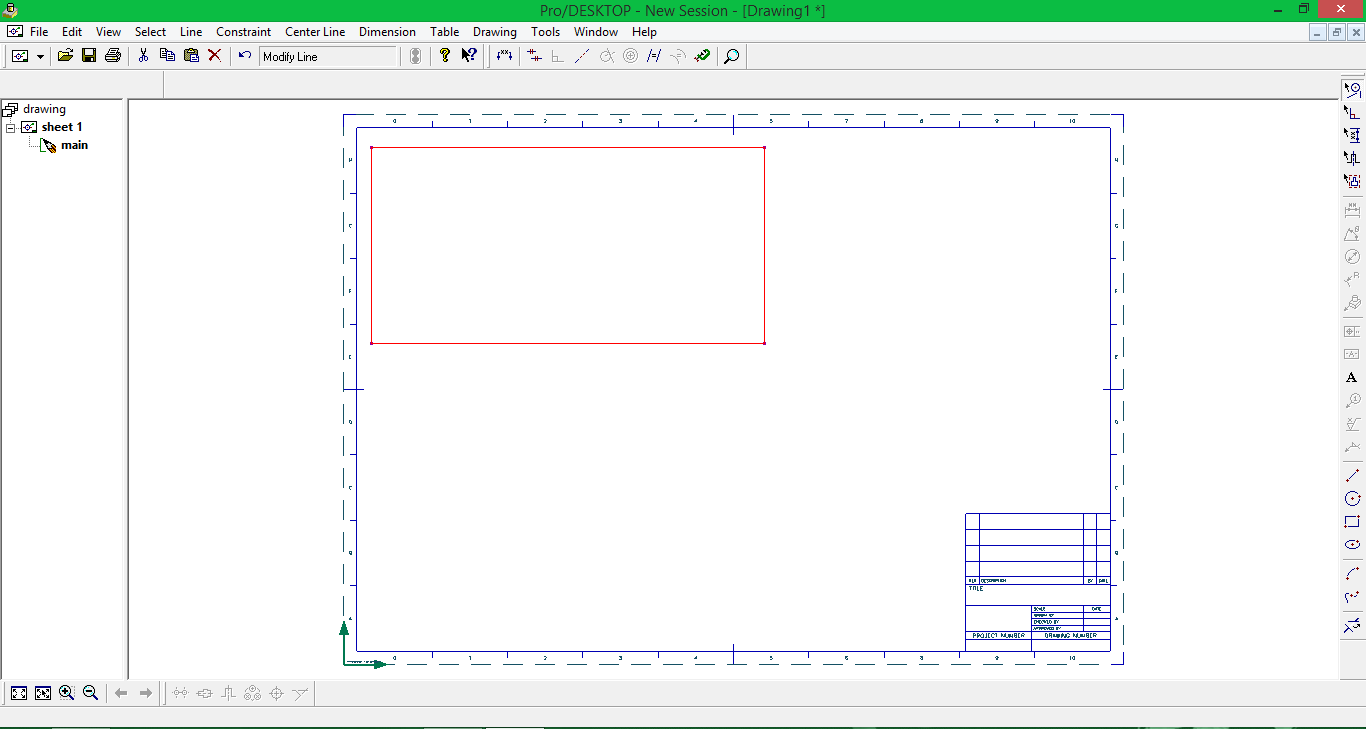Screen dimensions: 1366x729
Task: Click the red Delete X icon
Action: pos(214,56)
